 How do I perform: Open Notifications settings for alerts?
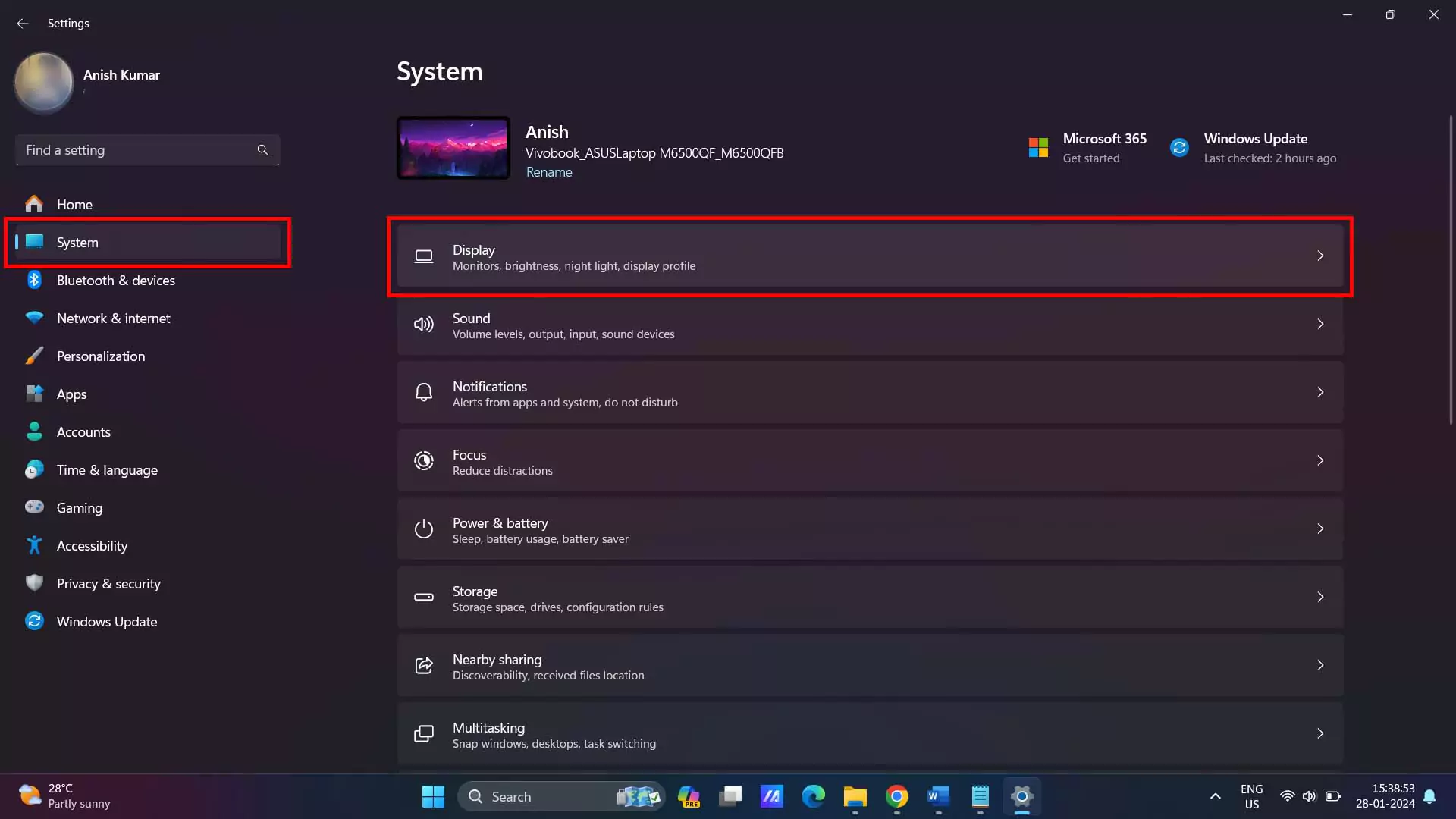point(870,392)
